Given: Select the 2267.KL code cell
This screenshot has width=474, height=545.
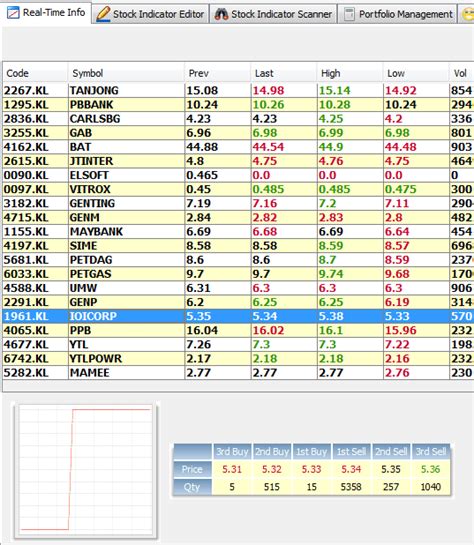Looking at the screenshot, I should pyautogui.click(x=35, y=90).
